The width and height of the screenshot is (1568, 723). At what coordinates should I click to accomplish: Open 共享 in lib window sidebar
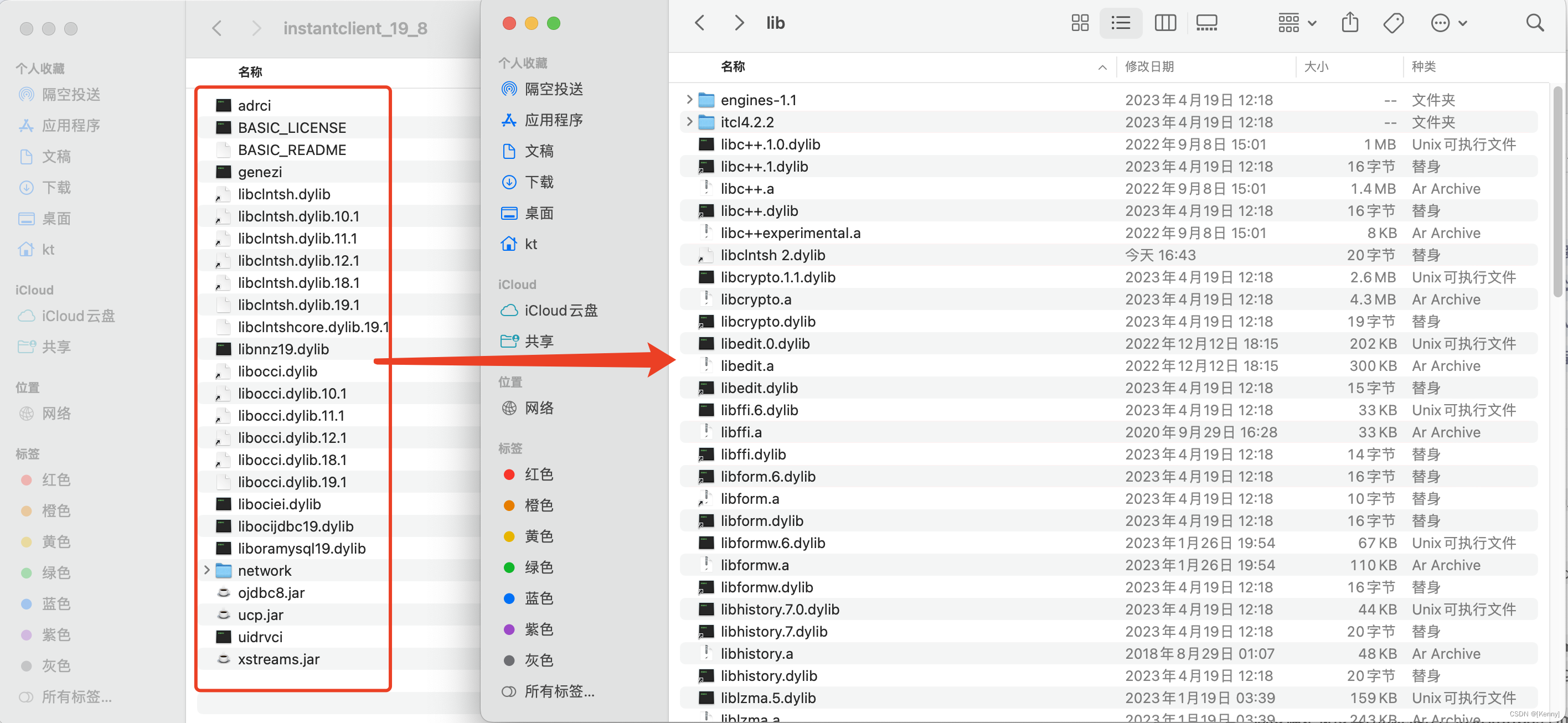(x=527, y=342)
